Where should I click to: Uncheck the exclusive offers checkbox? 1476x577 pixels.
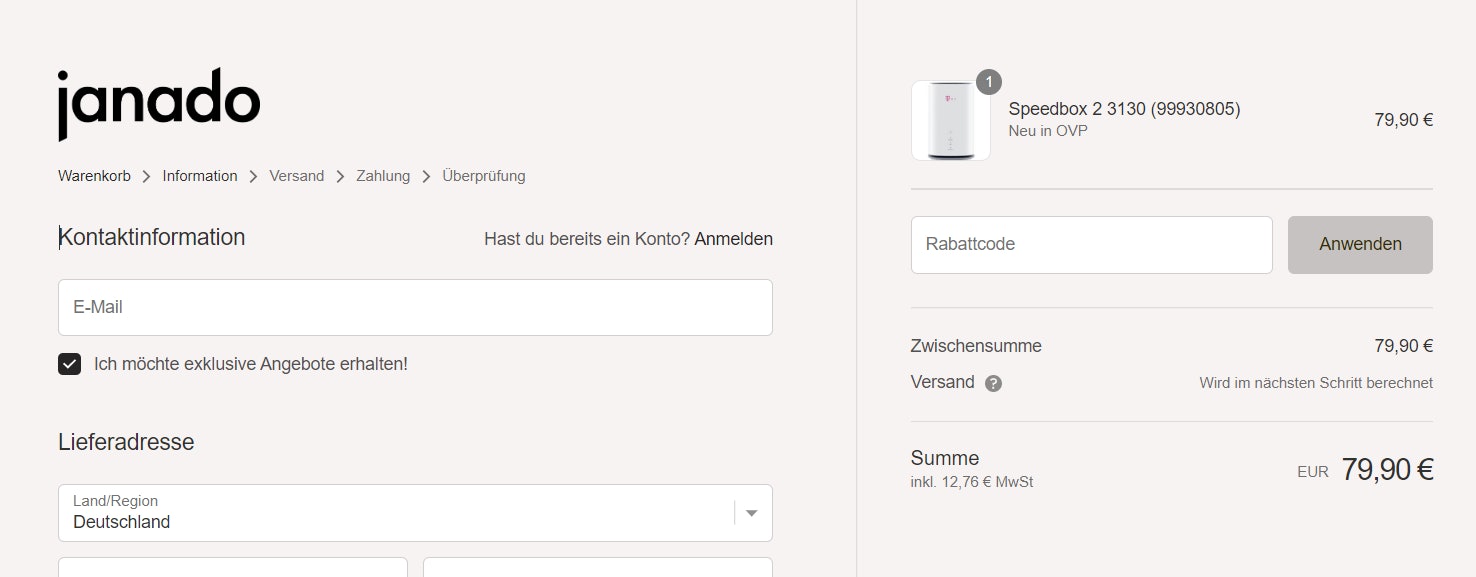point(69,364)
